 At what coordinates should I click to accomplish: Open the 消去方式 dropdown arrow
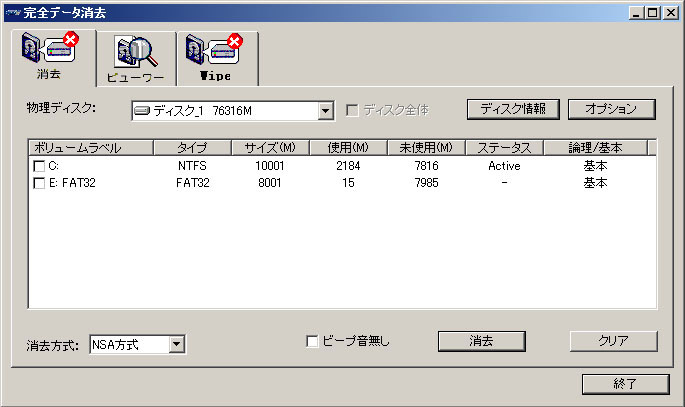pyautogui.click(x=176, y=345)
